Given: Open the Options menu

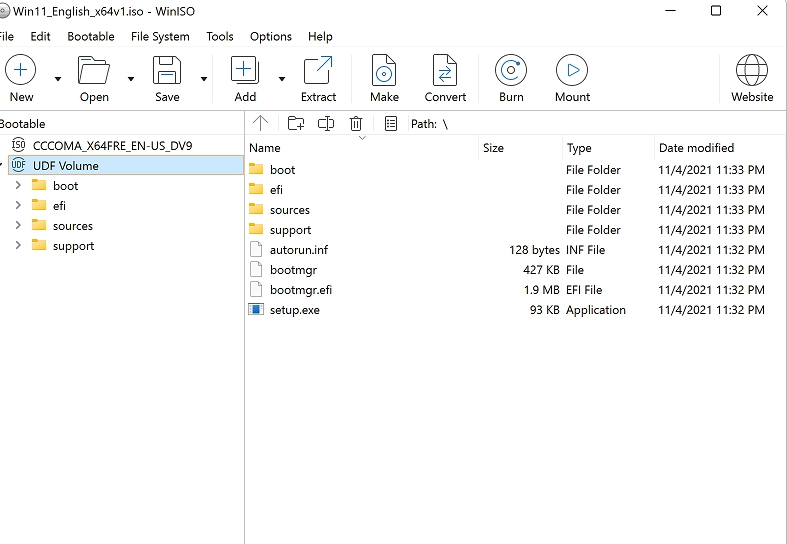Looking at the screenshot, I should tap(271, 36).
